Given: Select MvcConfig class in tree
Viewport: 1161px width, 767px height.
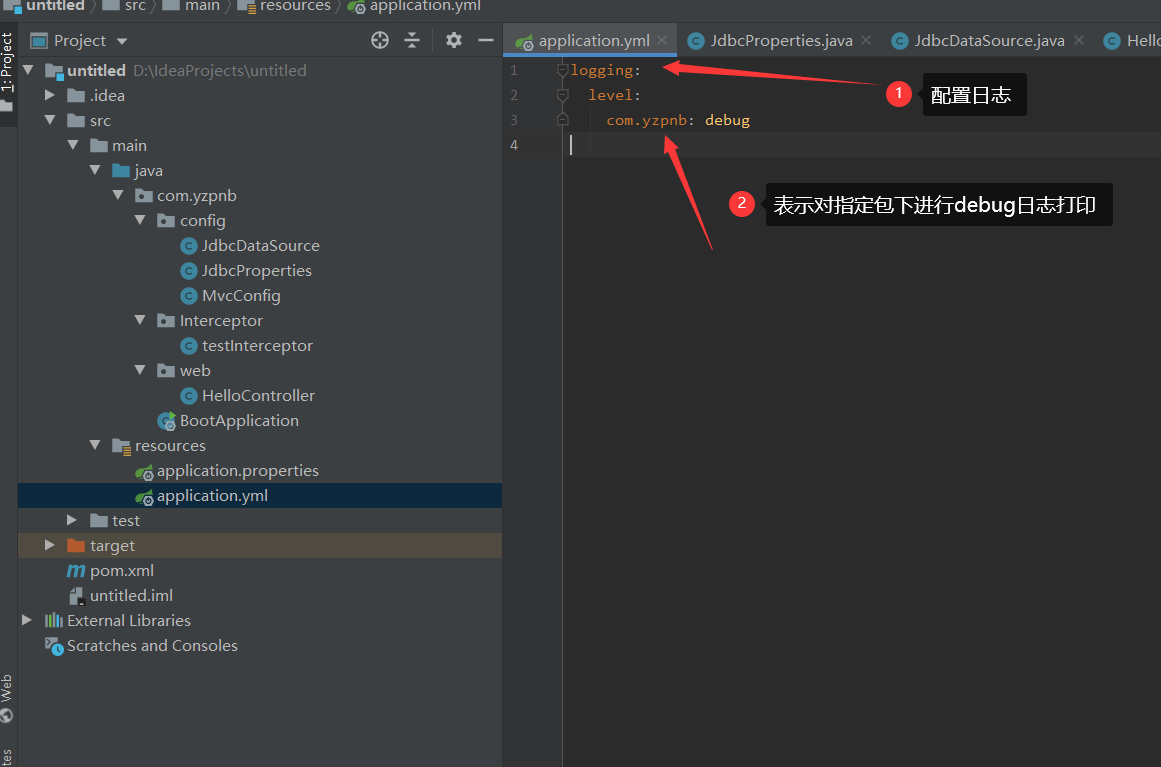Looking at the screenshot, I should click(241, 296).
